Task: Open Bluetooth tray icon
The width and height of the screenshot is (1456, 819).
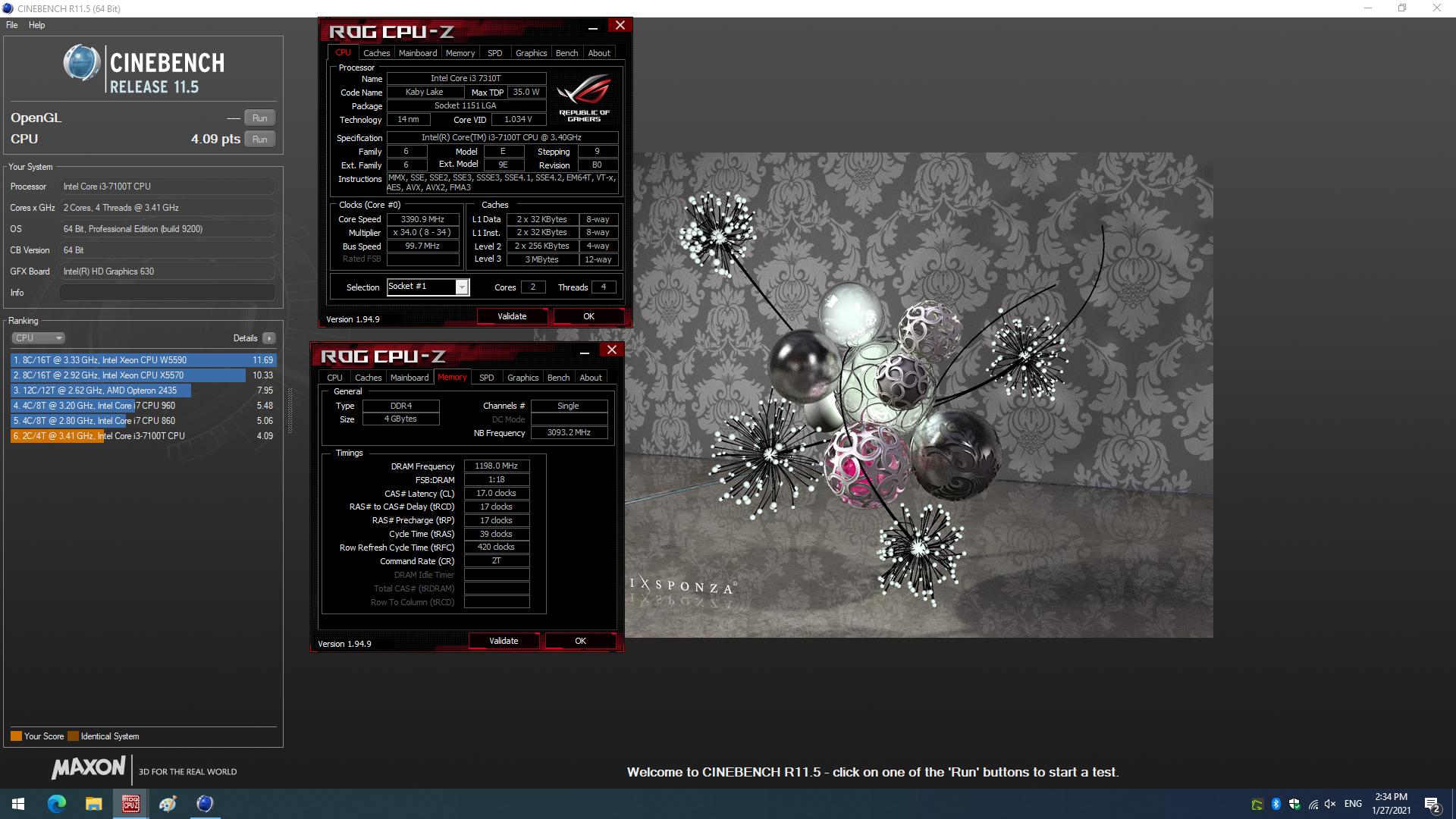Action: 1276,805
